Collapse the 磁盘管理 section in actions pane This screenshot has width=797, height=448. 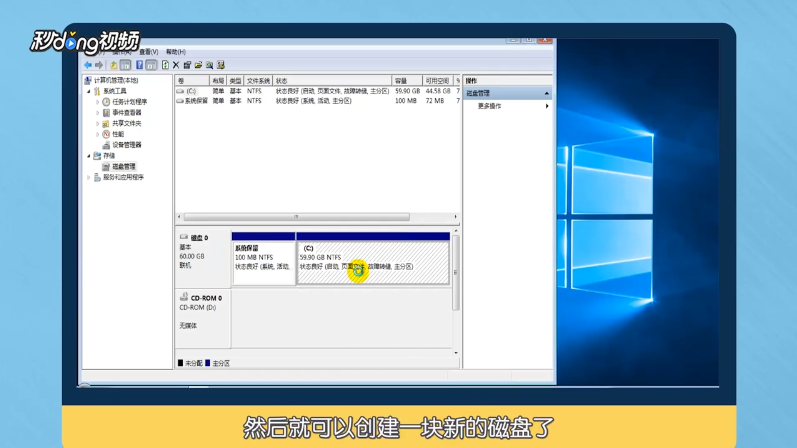tap(546, 93)
